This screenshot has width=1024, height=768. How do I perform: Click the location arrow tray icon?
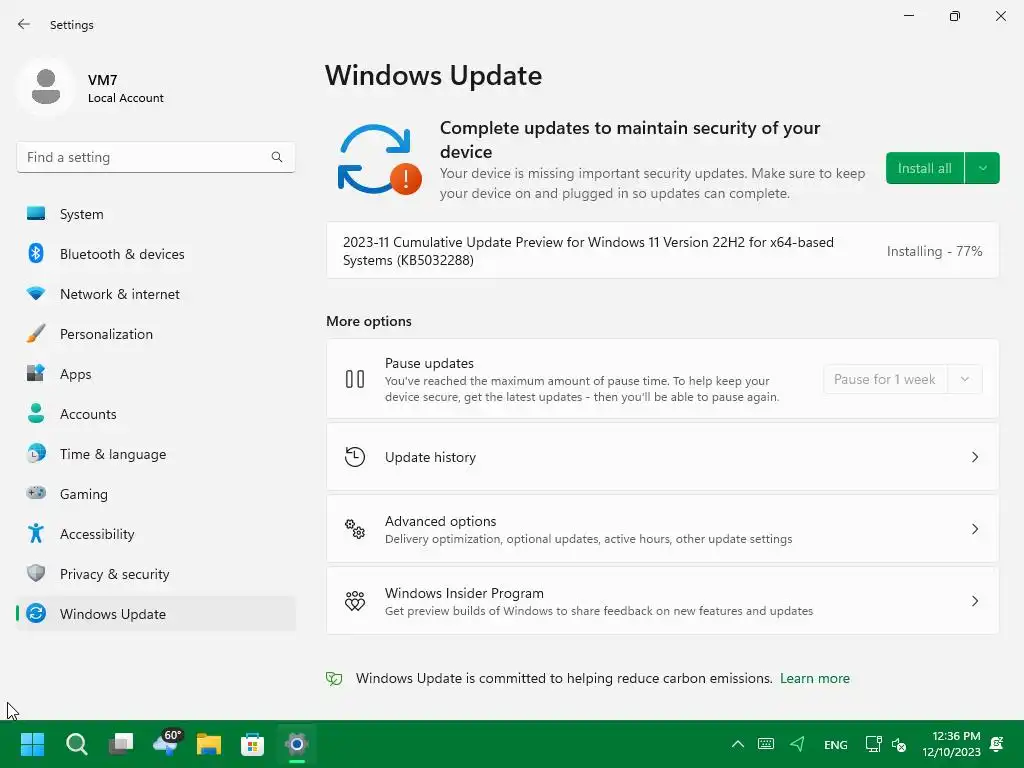point(797,744)
